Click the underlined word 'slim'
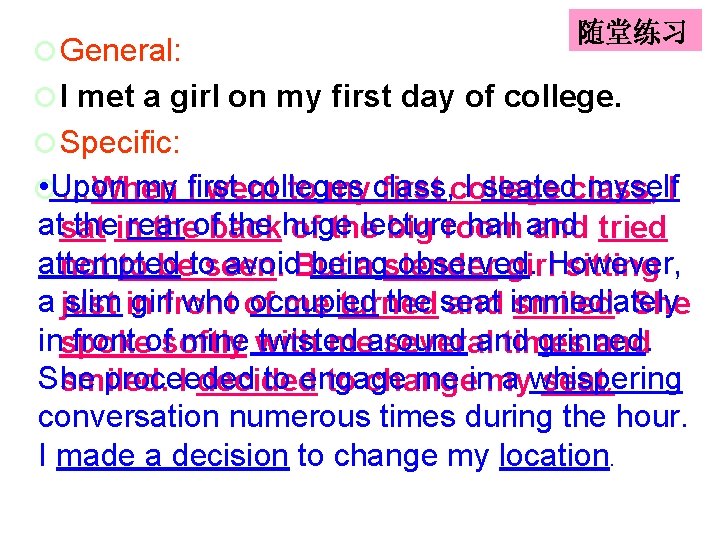Screen dimensions: 720x540 coord(93,303)
